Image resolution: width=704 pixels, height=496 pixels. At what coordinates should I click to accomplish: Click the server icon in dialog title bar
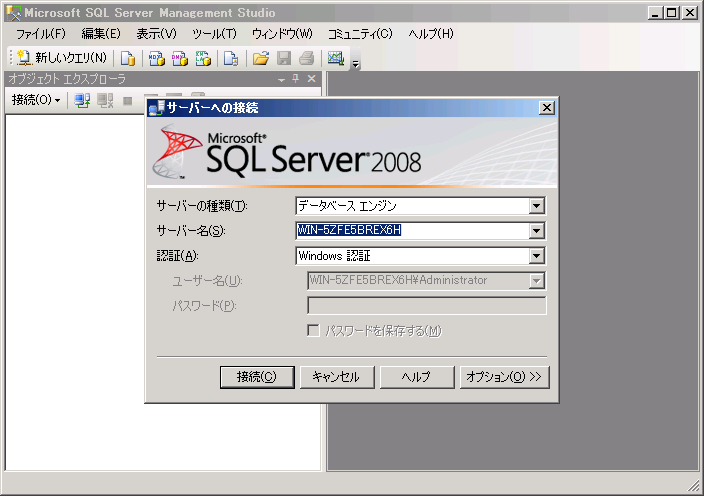pos(157,108)
